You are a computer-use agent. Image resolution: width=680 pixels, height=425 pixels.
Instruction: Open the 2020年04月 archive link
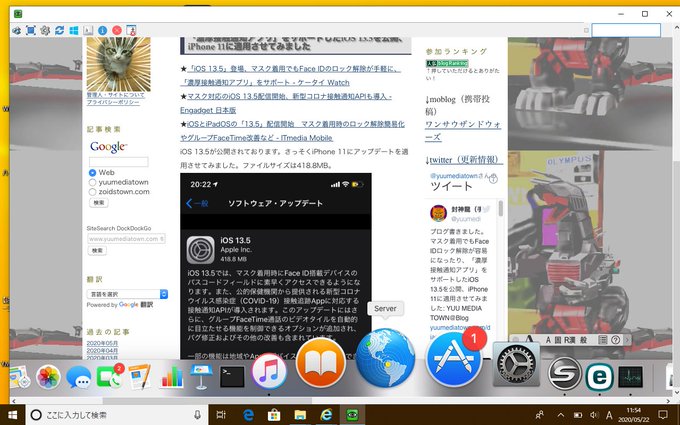pyautogui.click(x=102, y=350)
